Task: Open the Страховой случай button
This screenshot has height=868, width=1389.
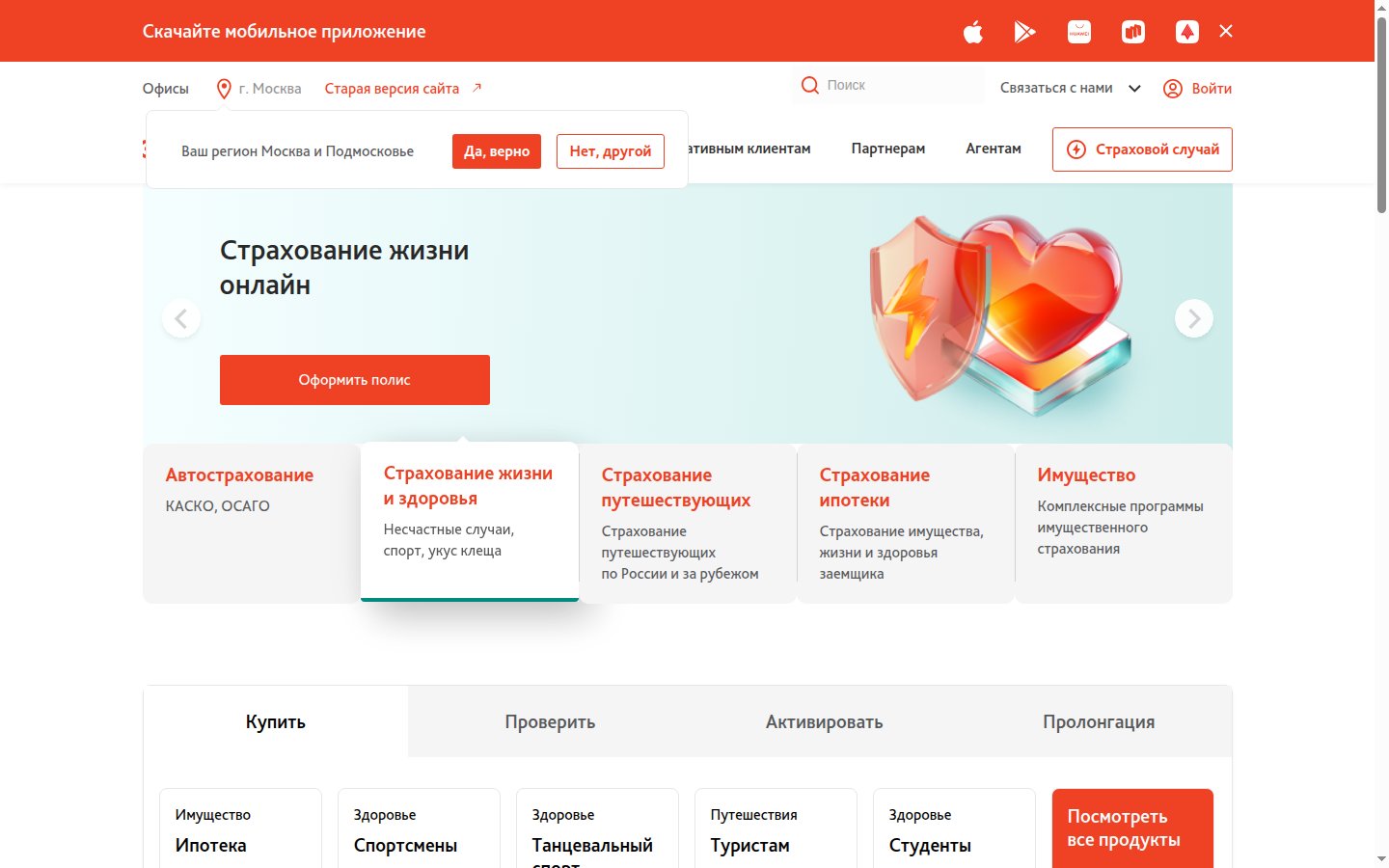Action: [x=1142, y=149]
